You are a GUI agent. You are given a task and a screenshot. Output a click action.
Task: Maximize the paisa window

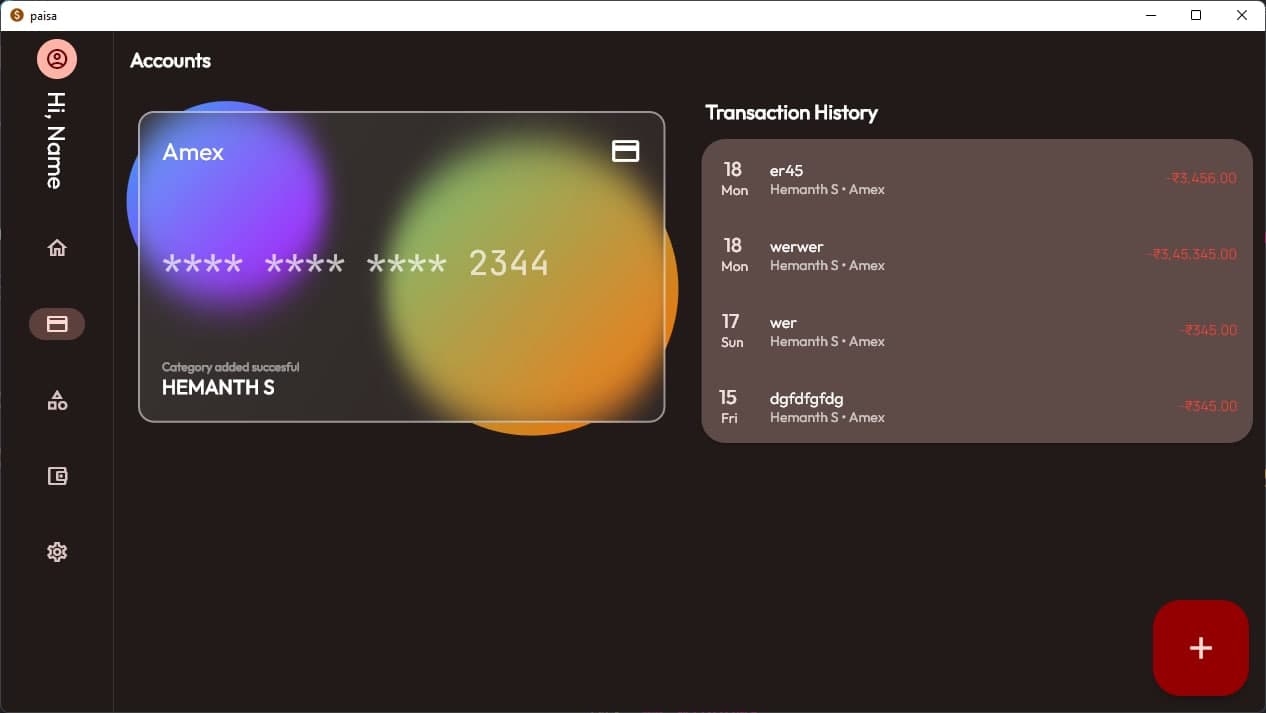pos(1196,15)
